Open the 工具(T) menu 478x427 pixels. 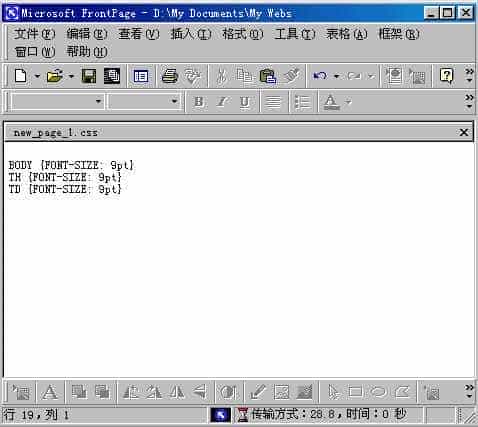(x=295, y=34)
